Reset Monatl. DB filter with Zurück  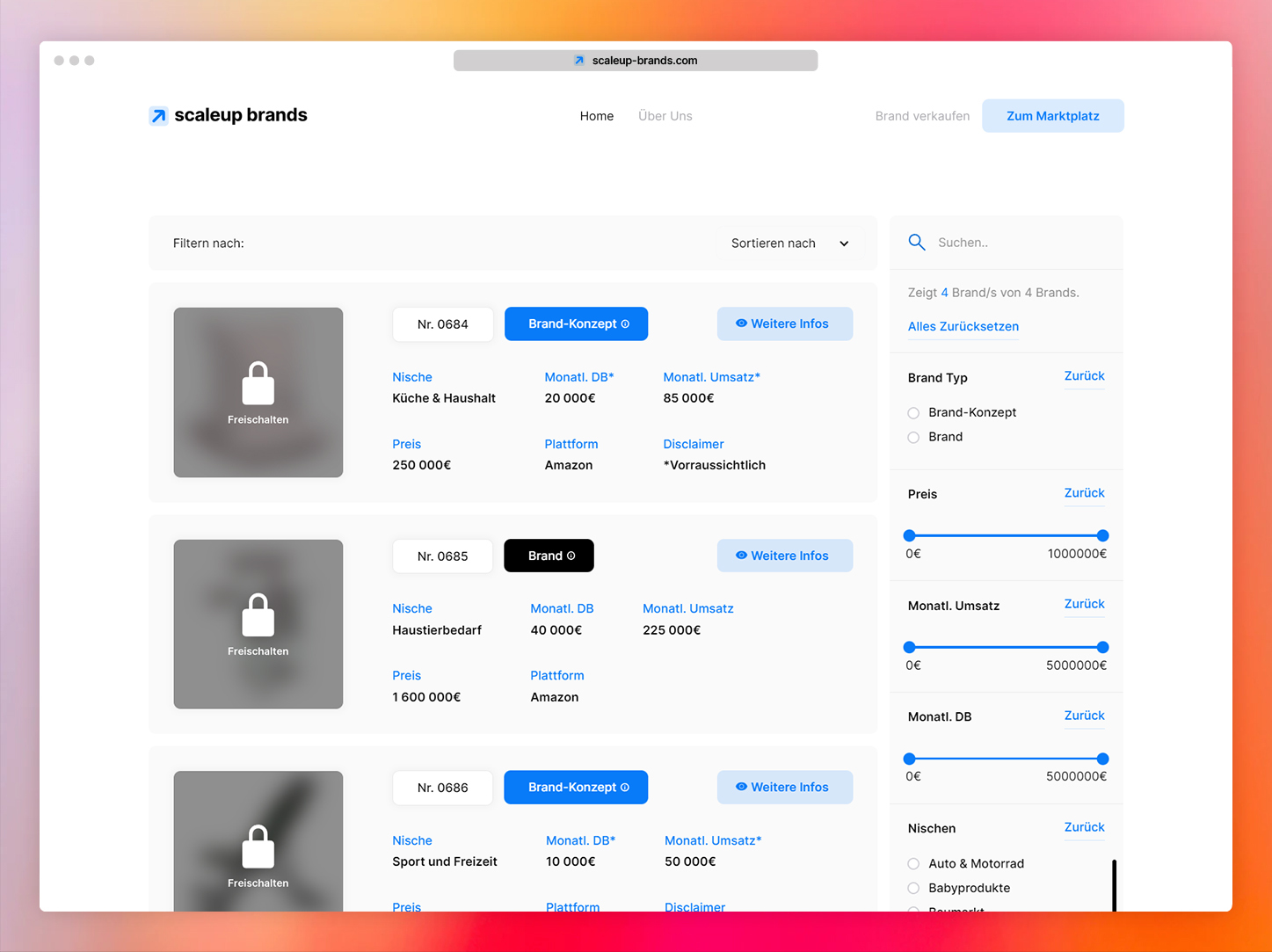[x=1085, y=716]
